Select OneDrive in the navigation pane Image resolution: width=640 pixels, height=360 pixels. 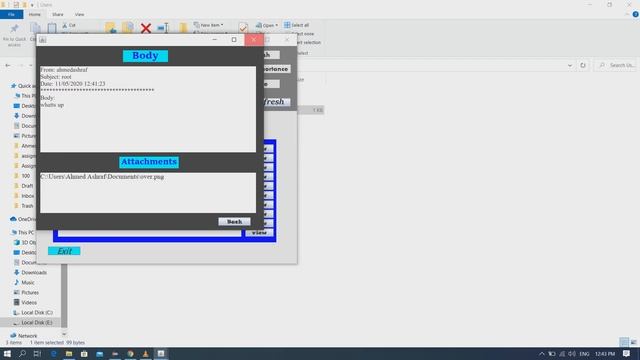tap(23, 219)
